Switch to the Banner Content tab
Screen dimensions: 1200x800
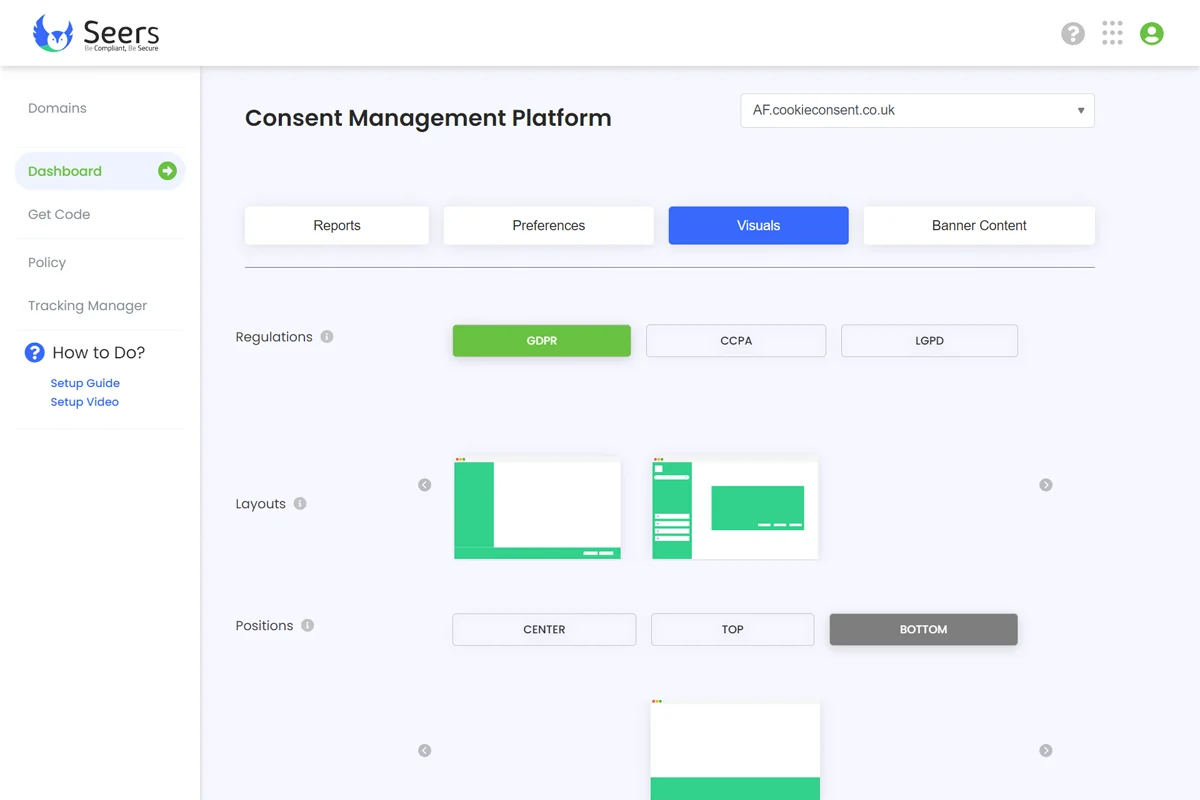click(x=979, y=226)
